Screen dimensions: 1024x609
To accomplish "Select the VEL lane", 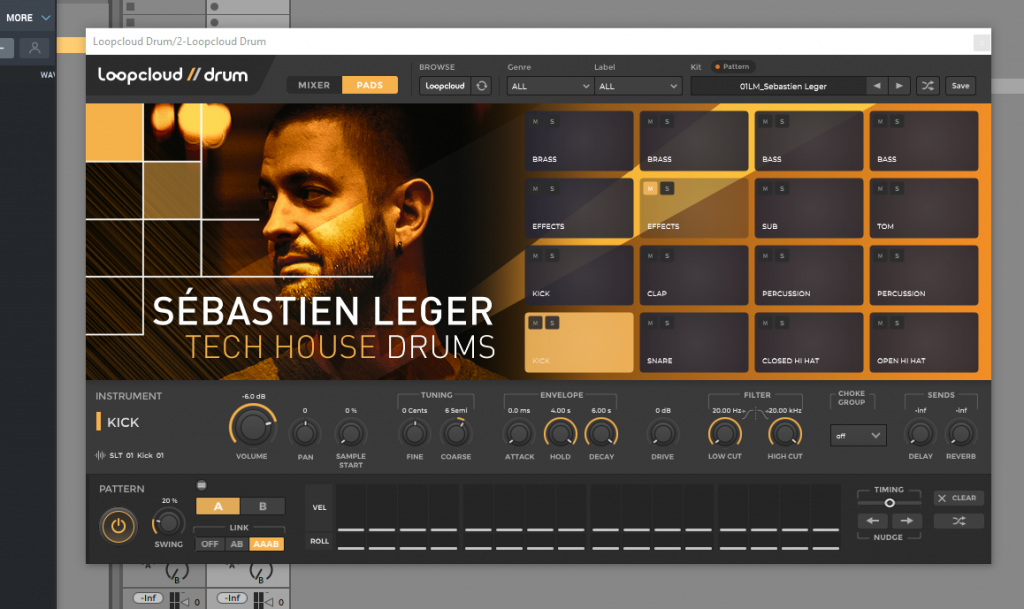I will click(x=319, y=507).
